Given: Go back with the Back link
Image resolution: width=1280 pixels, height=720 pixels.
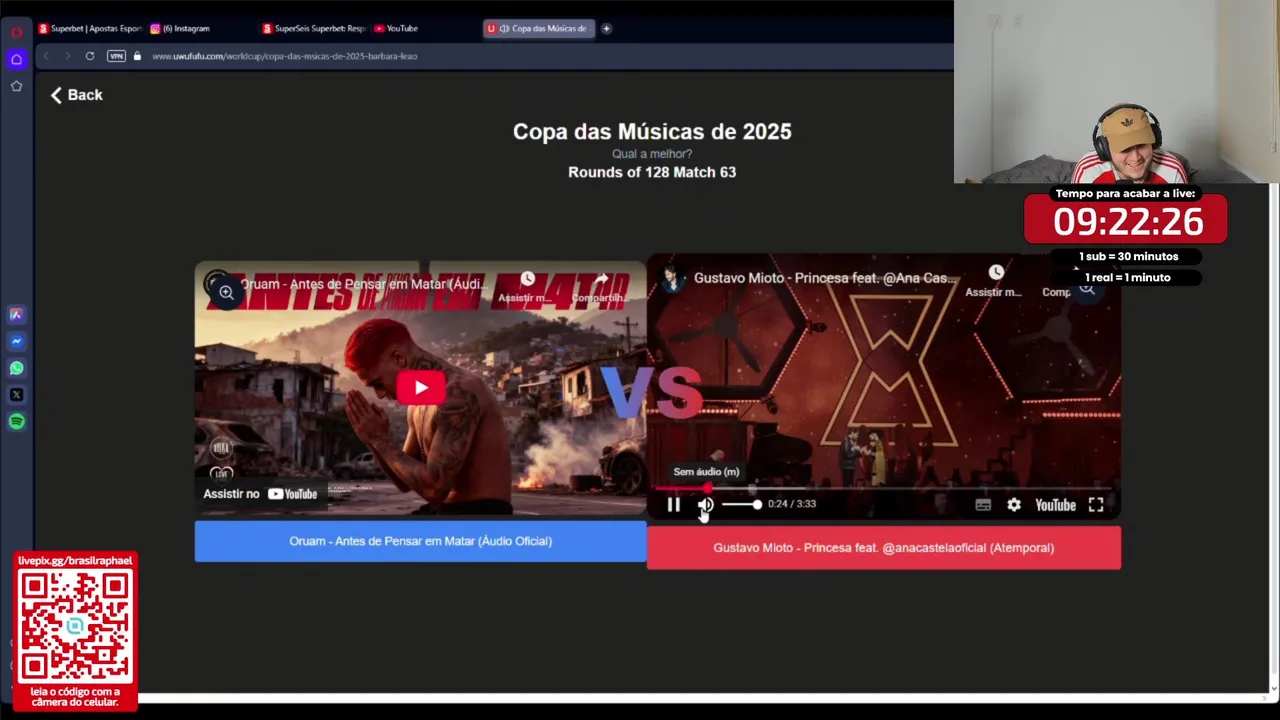Looking at the screenshot, I should [77, 95].
